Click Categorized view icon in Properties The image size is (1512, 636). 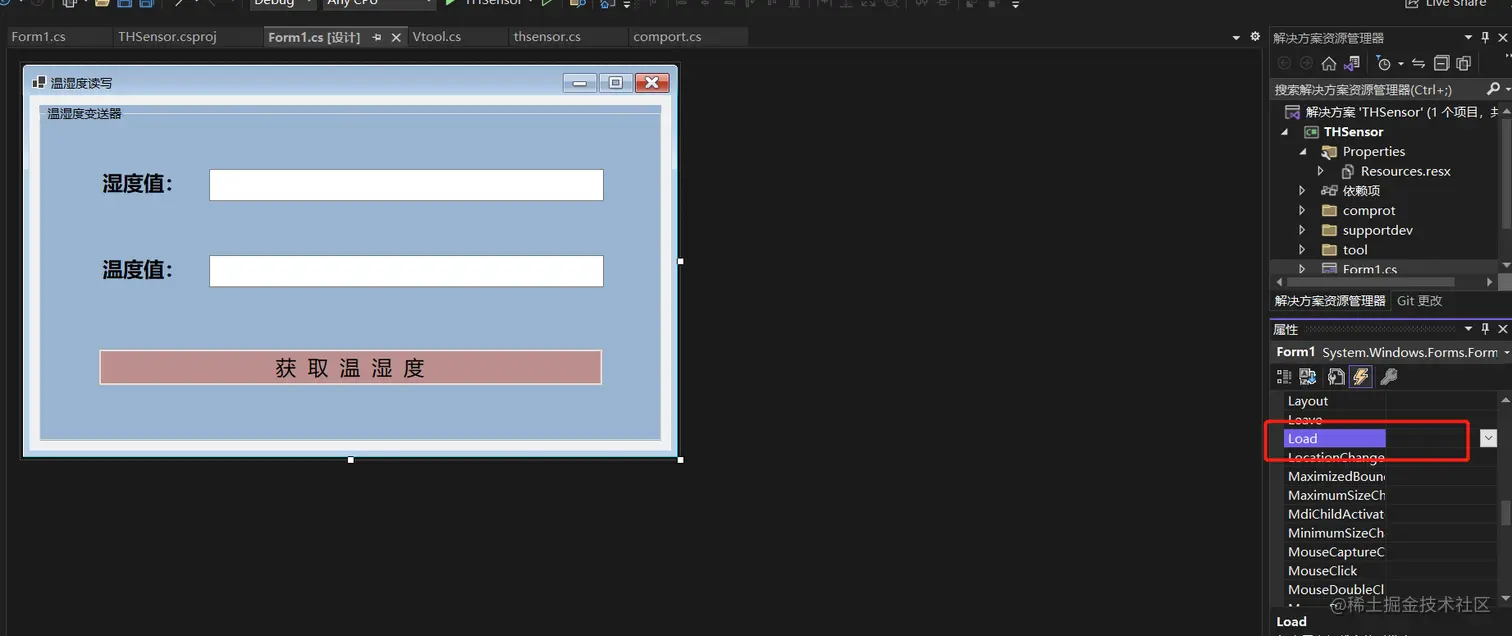tap(1284, 377)
